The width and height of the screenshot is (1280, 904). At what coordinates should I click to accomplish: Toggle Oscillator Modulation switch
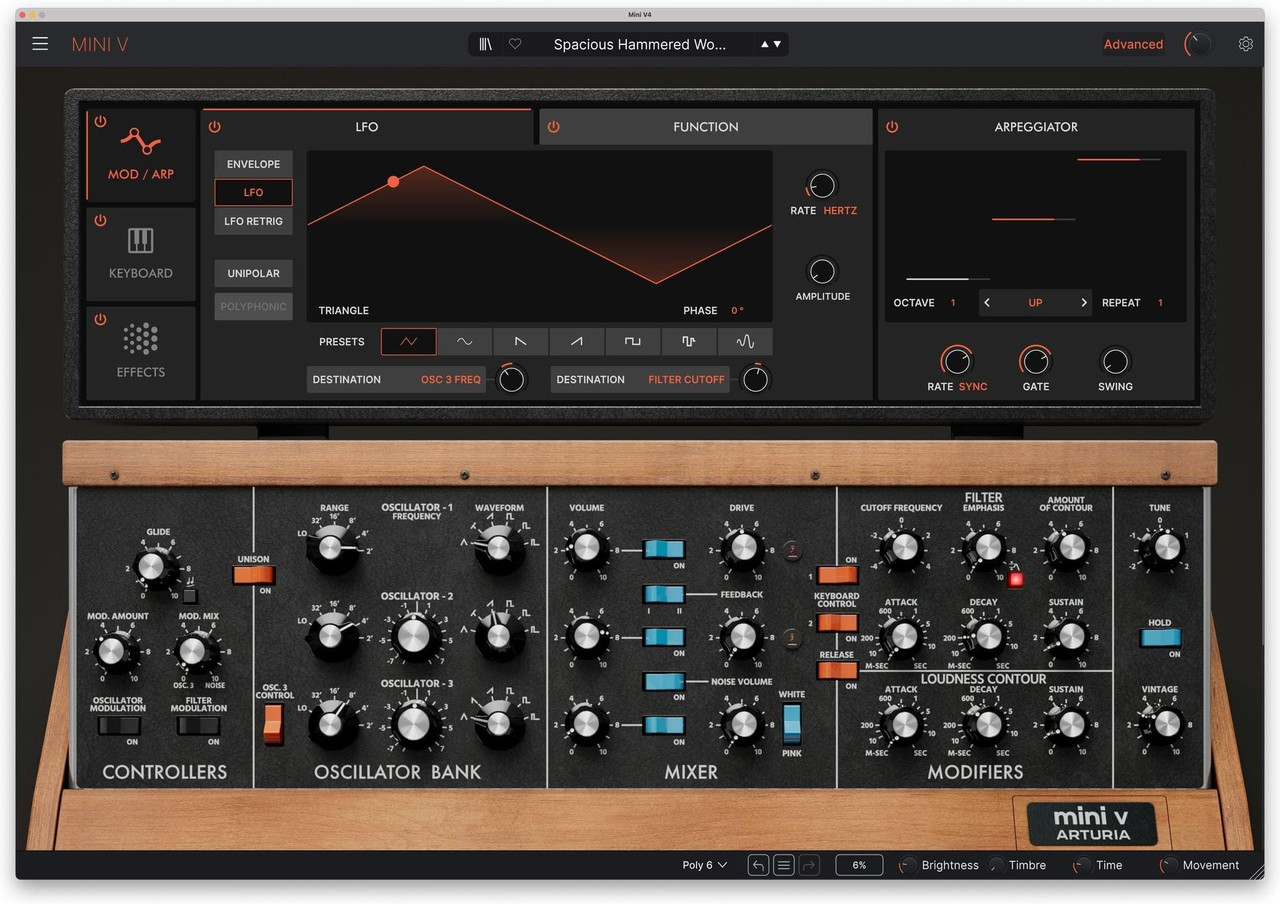[x=118, y=726]
